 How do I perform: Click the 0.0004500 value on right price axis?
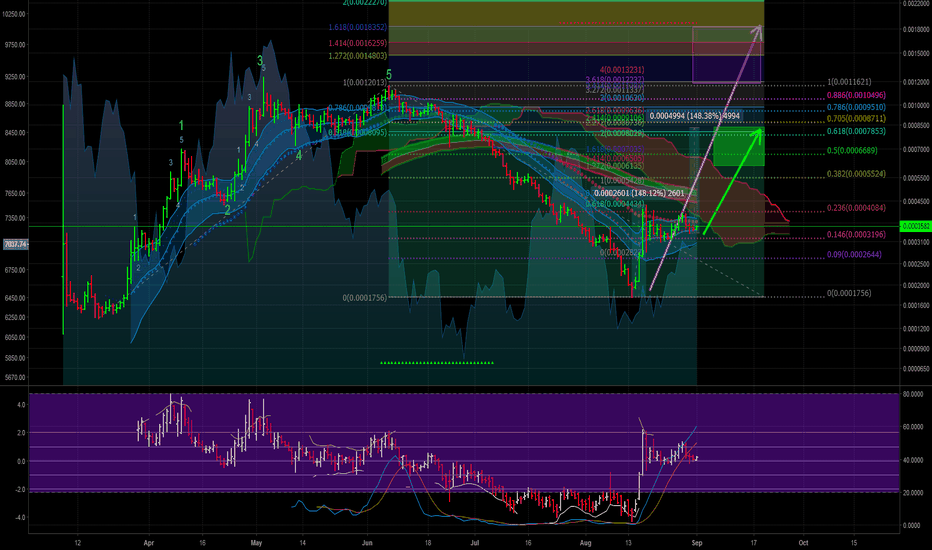917,202
